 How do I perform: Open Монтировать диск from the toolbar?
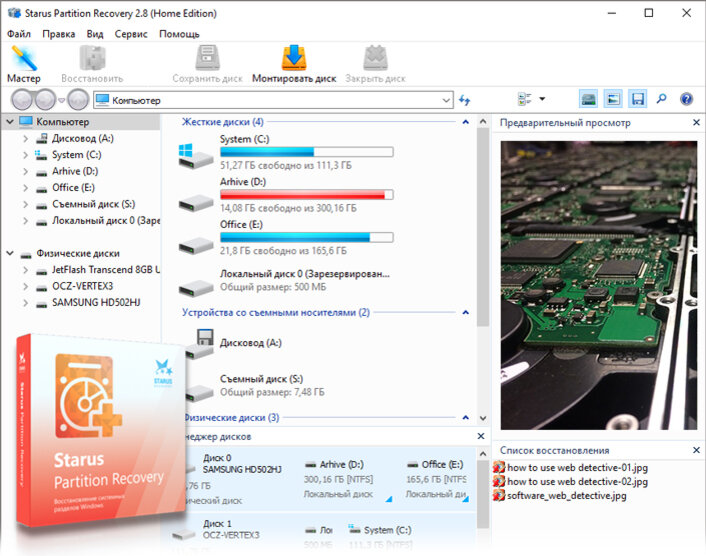(x=294, y=64)
